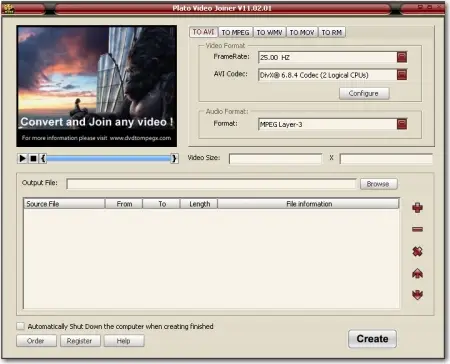Screen dimensions: 450x364
Task: Stop preview with the stop button
Action: click(33, 158)
